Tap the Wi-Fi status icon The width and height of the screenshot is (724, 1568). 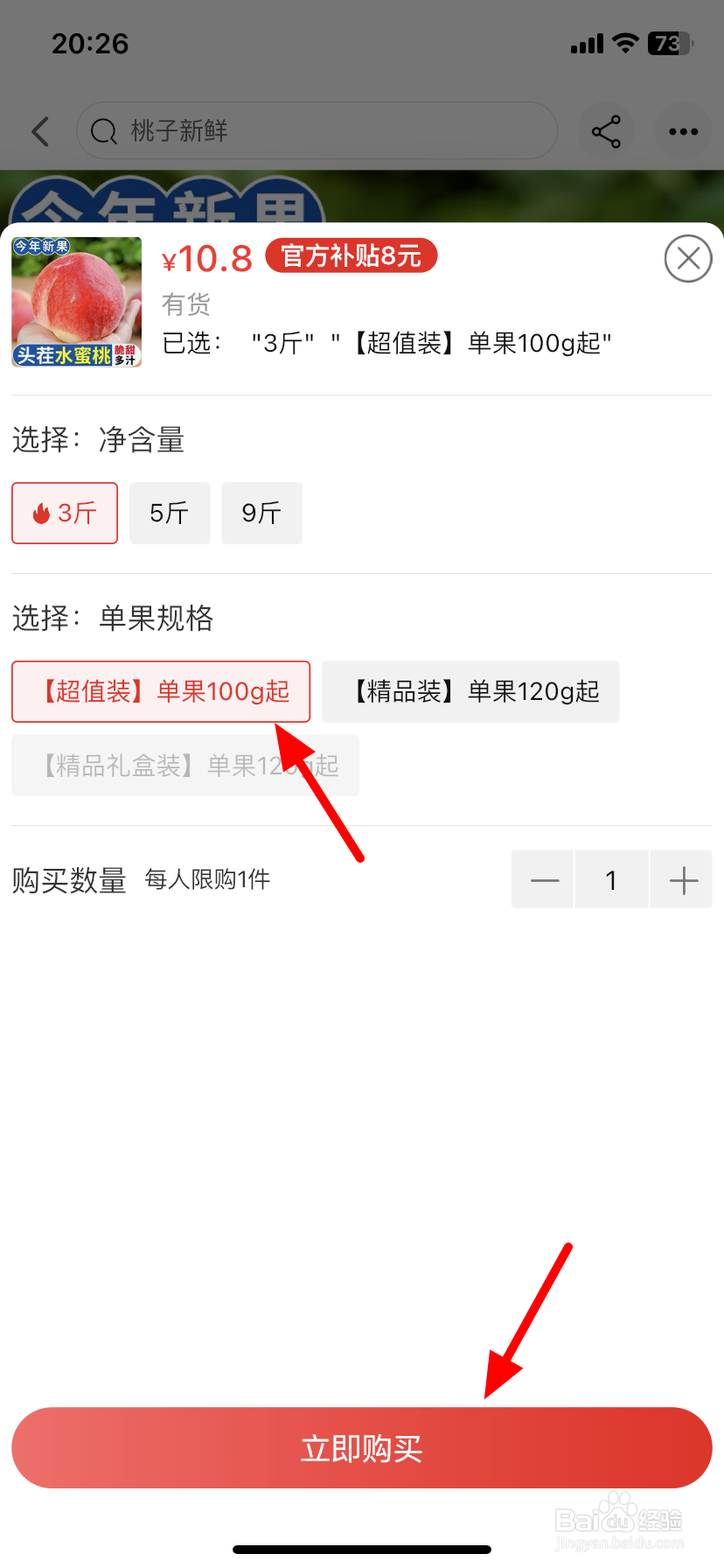[625, 43]
